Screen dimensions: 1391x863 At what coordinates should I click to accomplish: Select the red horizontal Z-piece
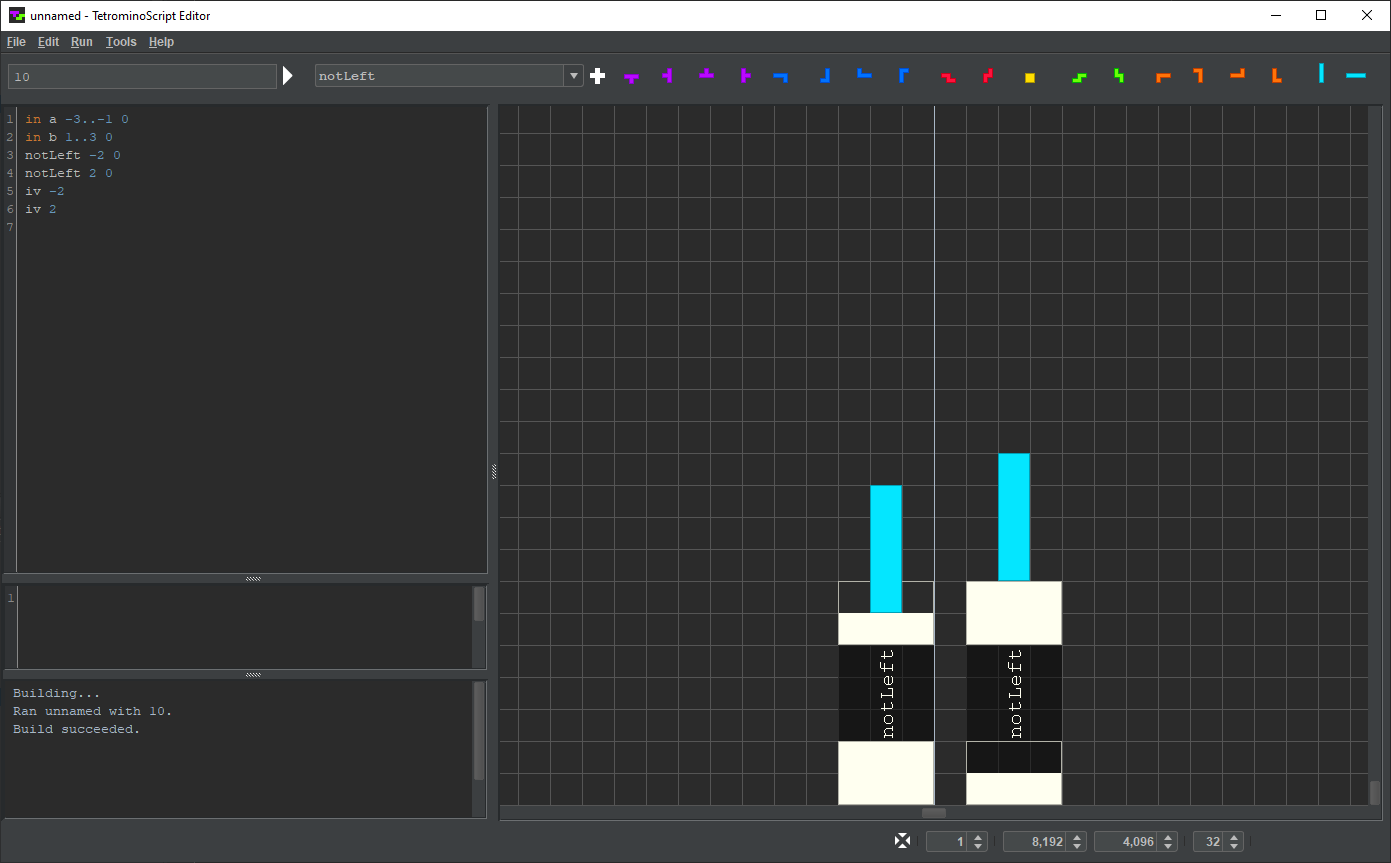coord(948,77)
